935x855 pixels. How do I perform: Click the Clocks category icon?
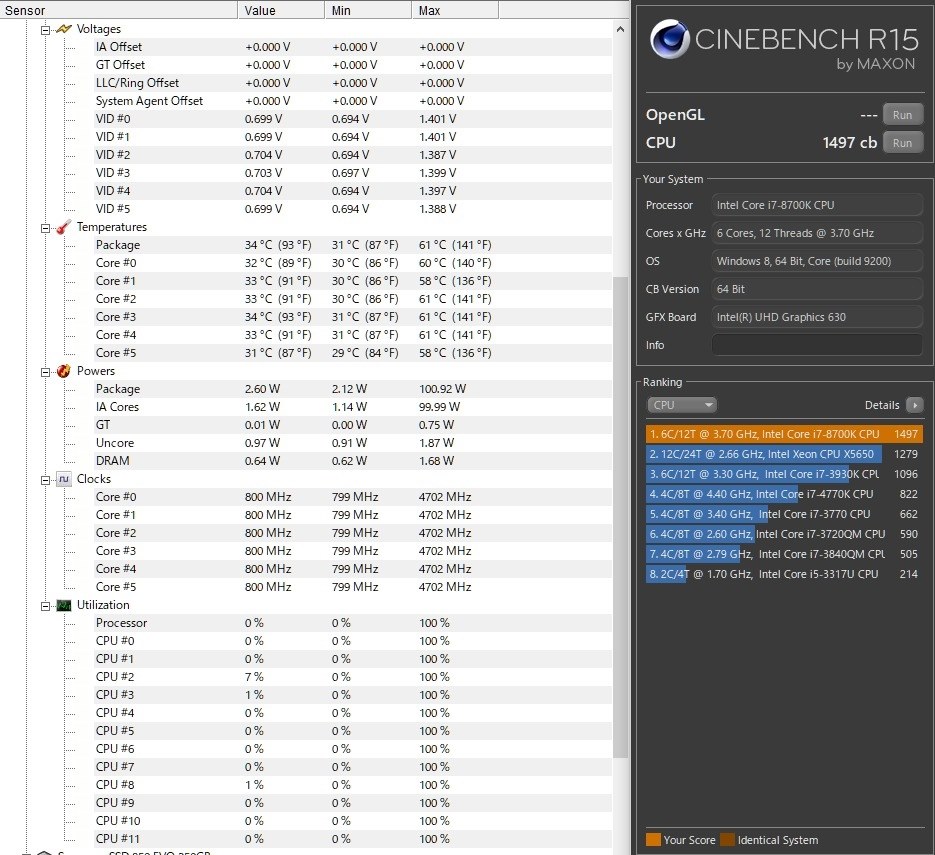point(62,478)
